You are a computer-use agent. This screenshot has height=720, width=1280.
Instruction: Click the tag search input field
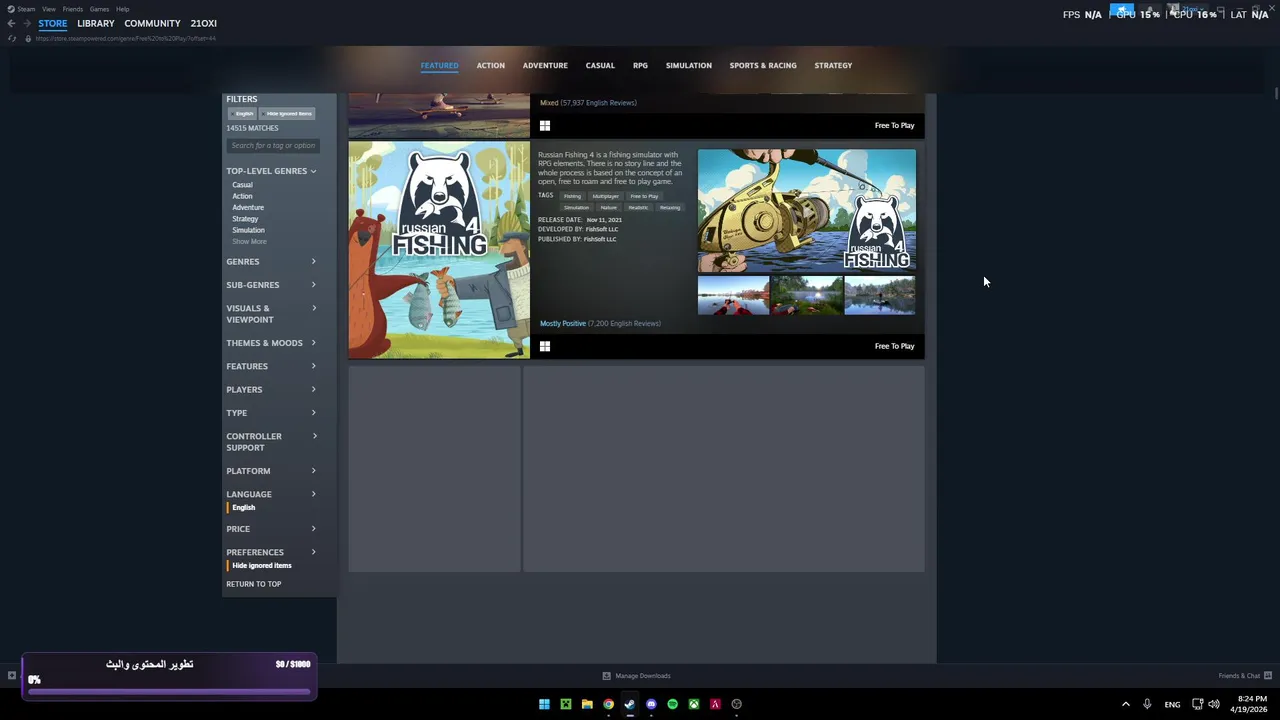tap(273, 146)
